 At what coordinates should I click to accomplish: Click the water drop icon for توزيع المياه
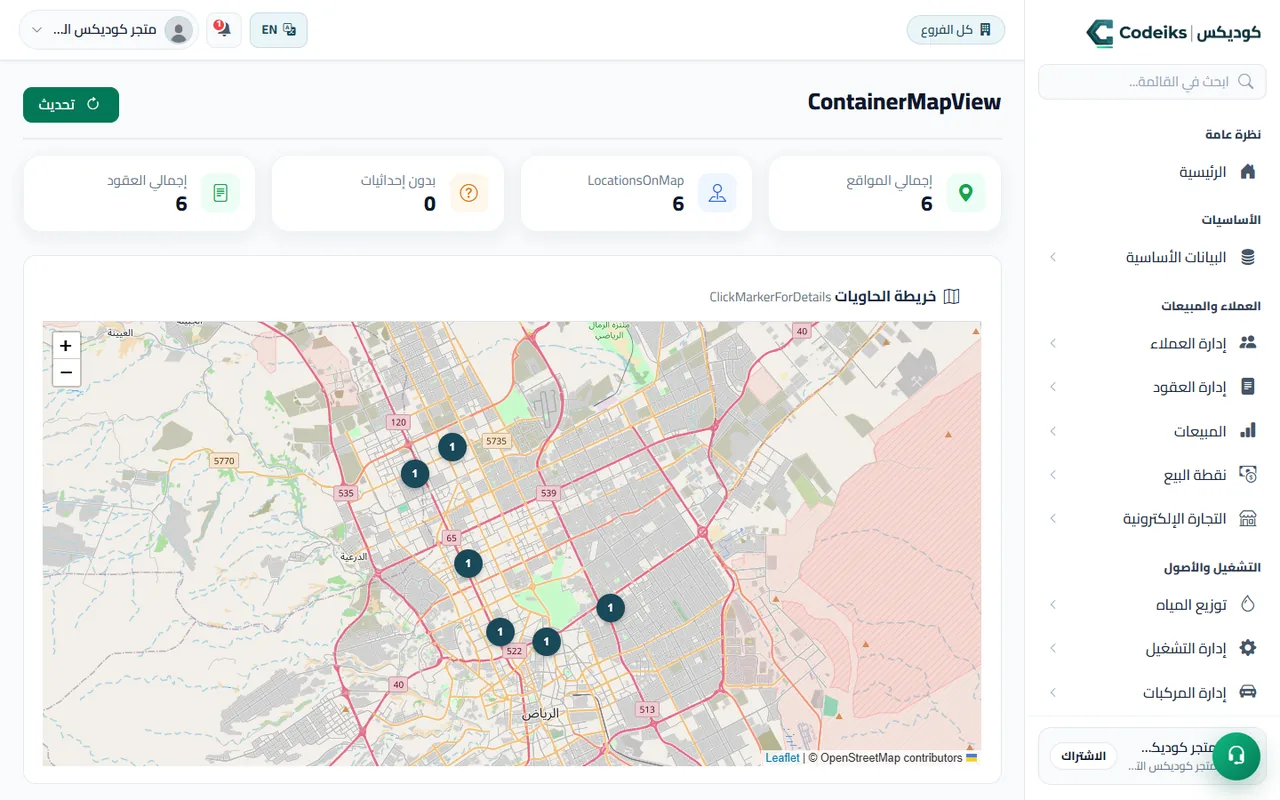coord(1247,604)
